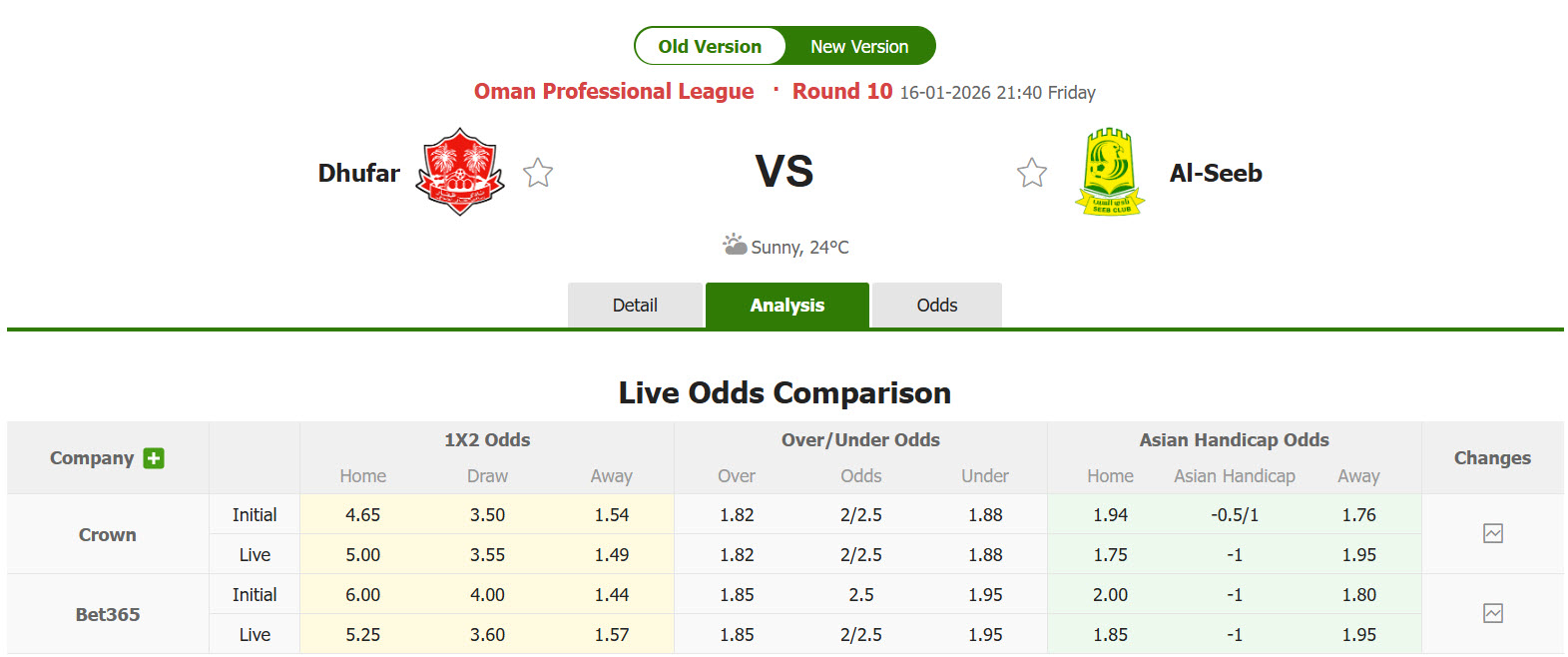
Task: Click Bet365's live Asian handicap value -1
Action: [1235, 634]
